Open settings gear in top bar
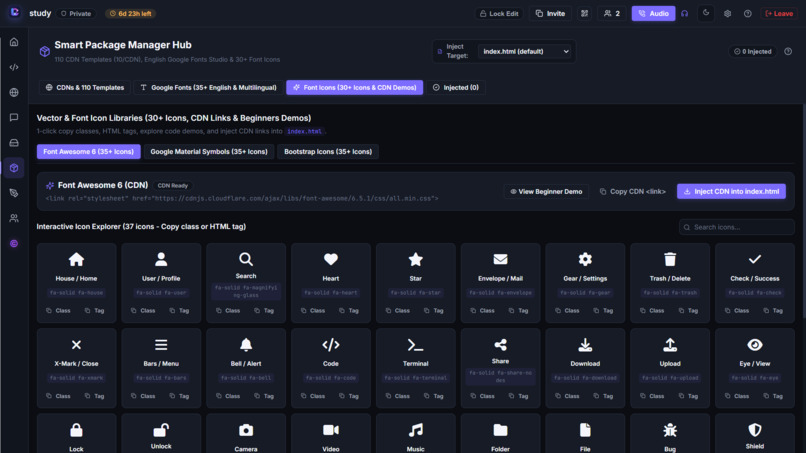806x453 pixels. coord(727,13)
